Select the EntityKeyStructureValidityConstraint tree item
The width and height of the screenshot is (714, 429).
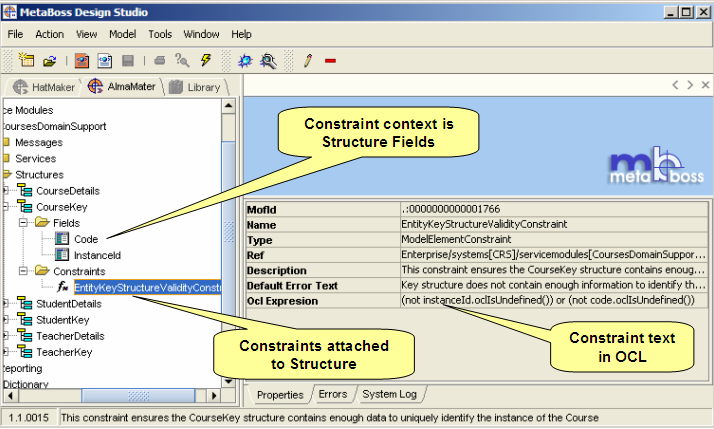[148, 287]
